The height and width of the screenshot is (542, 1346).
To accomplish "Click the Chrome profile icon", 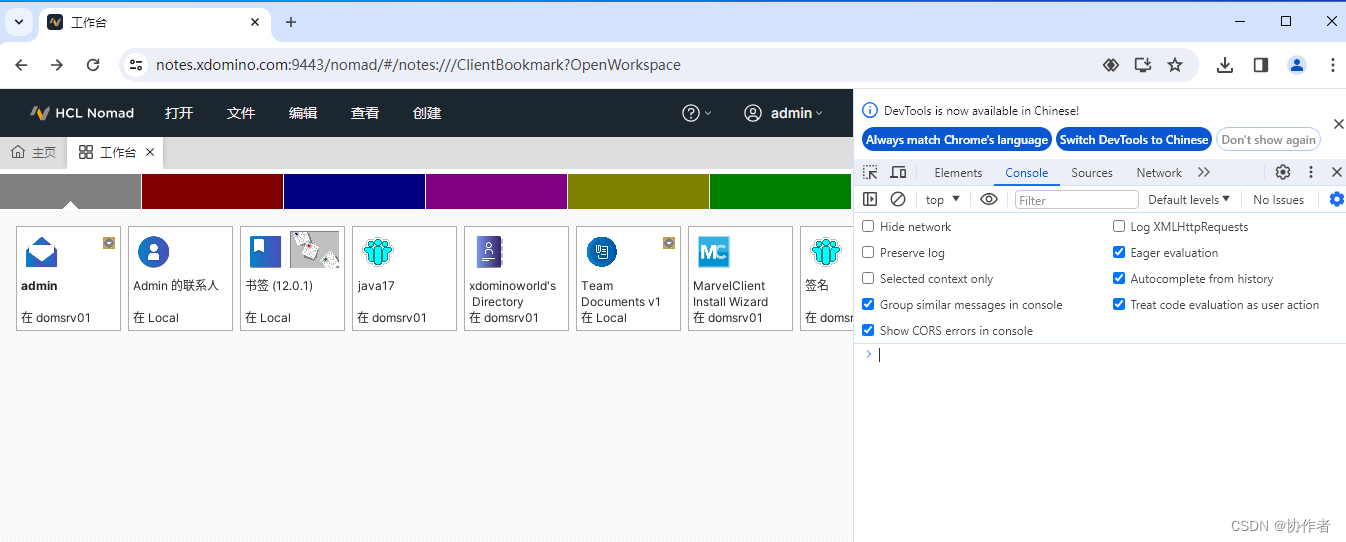I will (x=1297, y=65).
